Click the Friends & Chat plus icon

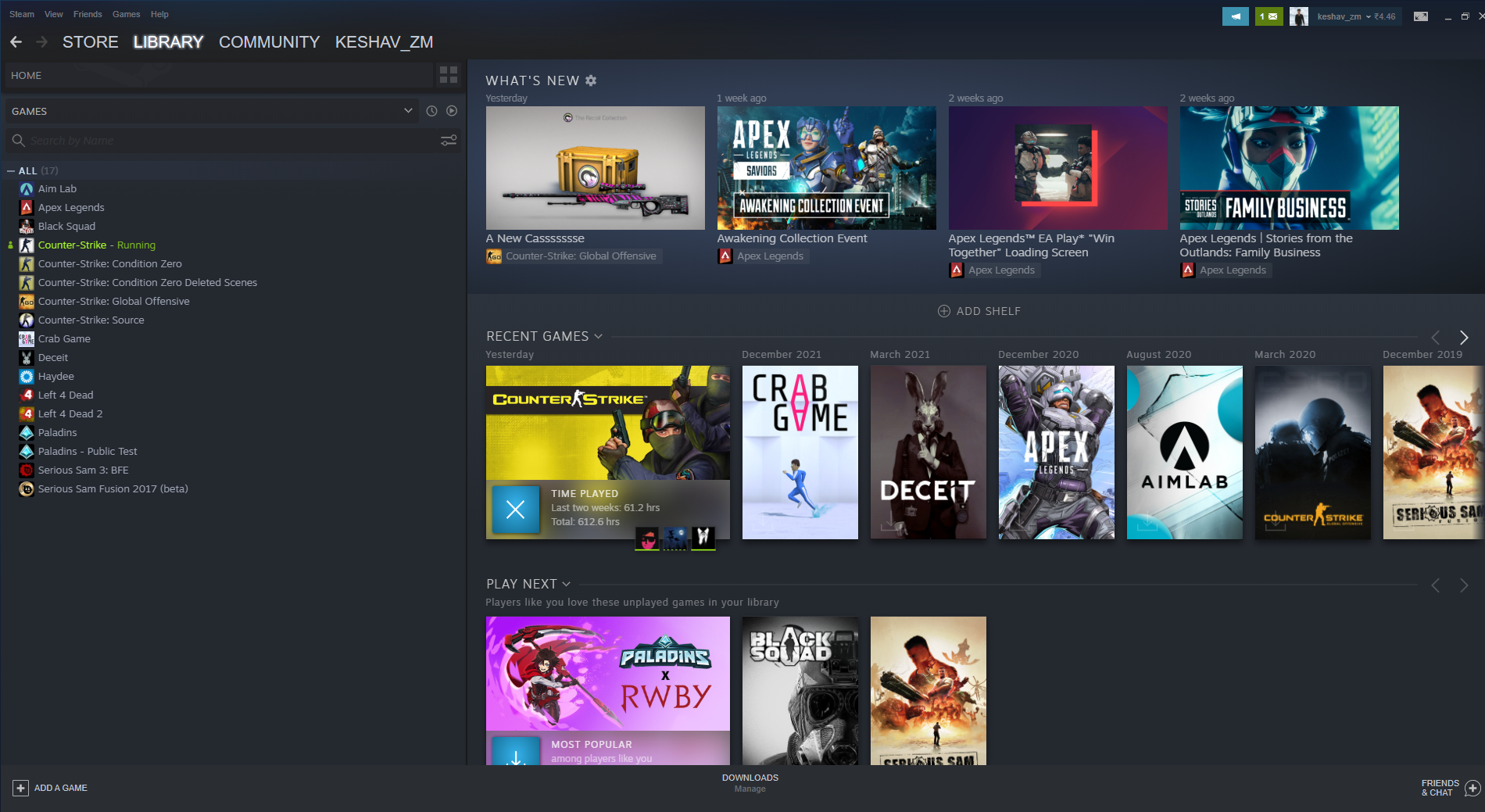pyautogui.click(x=1472, y=788)
